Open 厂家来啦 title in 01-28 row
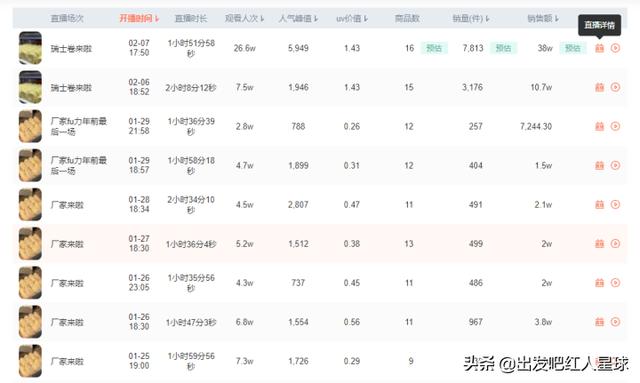The height and width of the screenshot is (383, 640). (67, 205)
